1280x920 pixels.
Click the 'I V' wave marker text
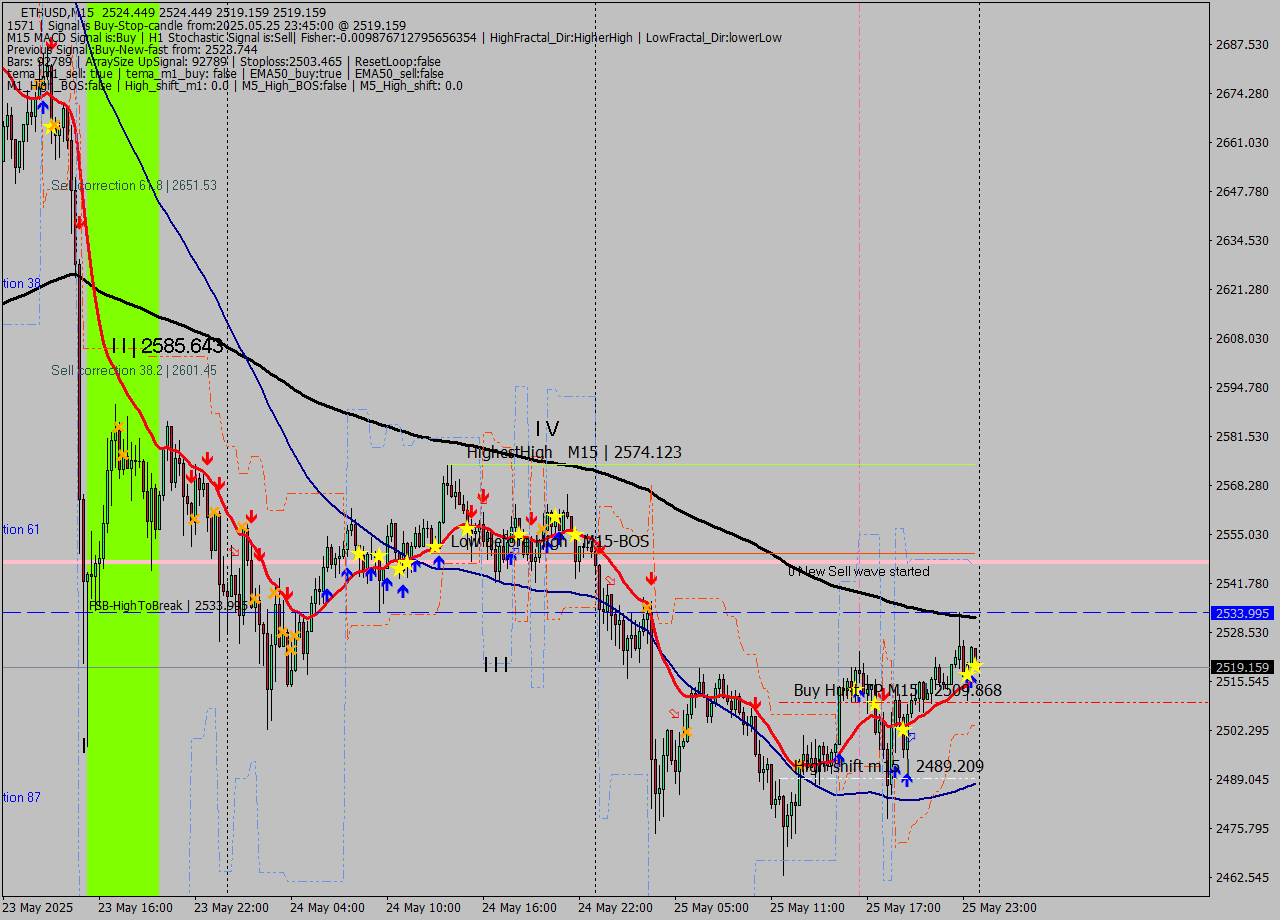546,429
